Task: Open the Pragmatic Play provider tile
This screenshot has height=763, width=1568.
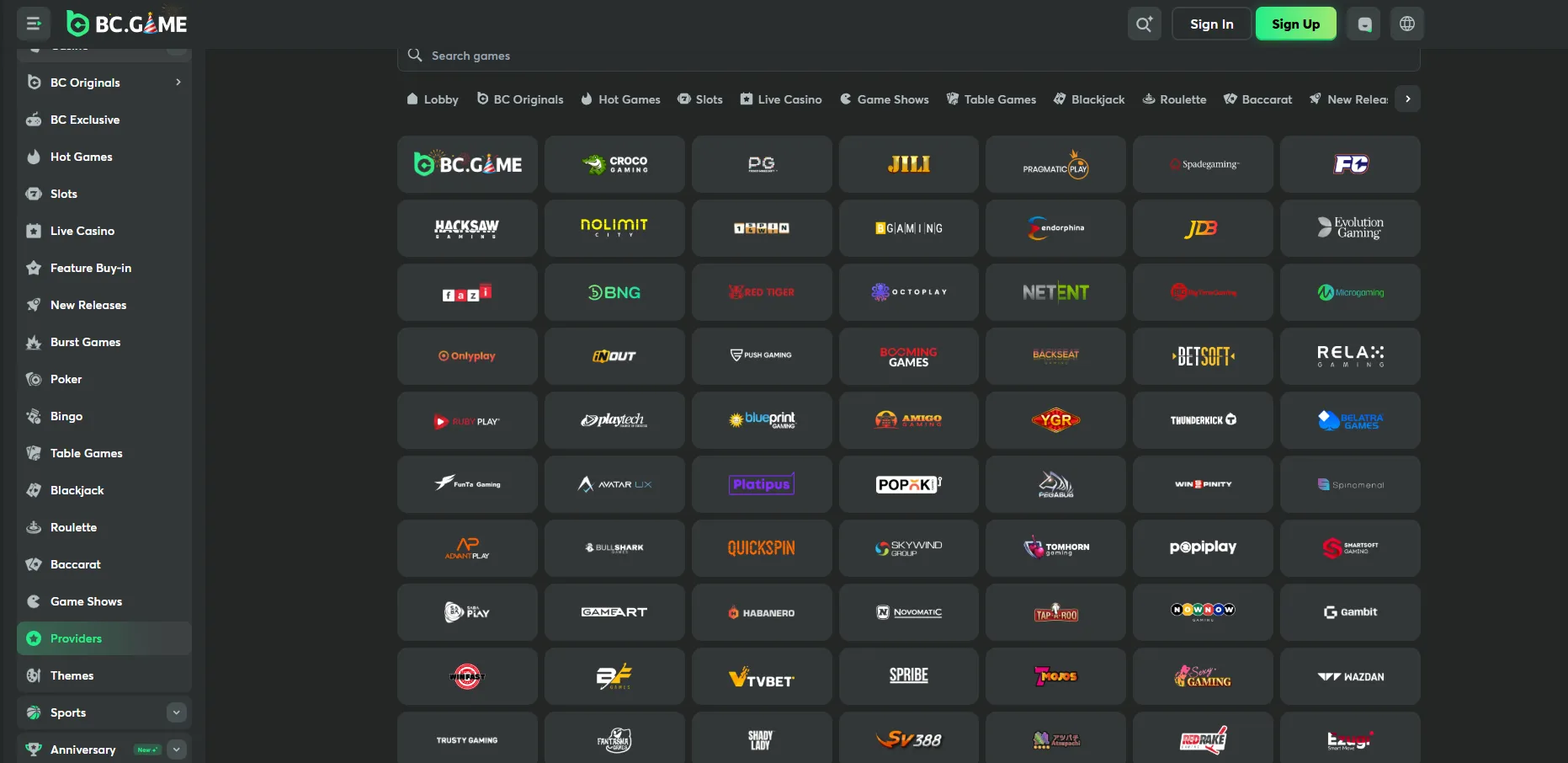Action: pos(1055,165)
